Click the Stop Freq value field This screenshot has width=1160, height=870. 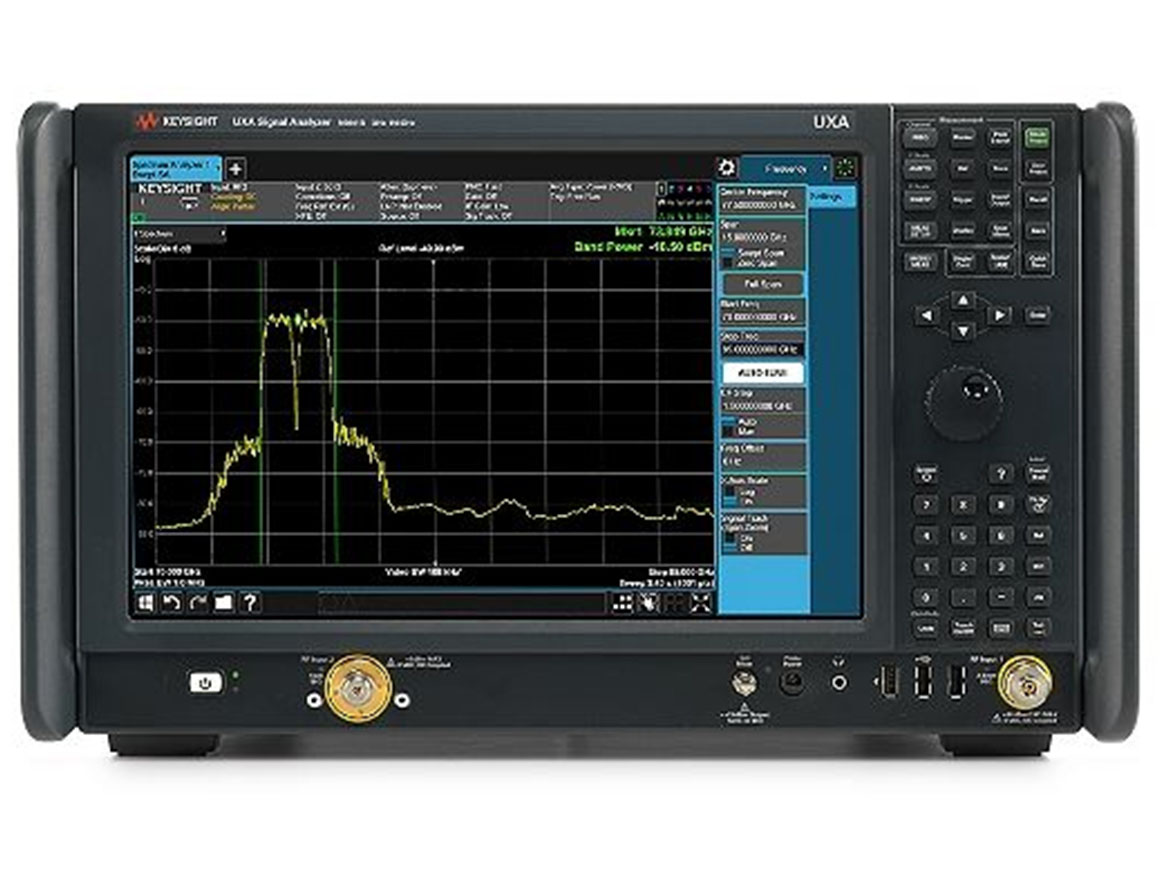pyautogui.click(x=761, y=349)
